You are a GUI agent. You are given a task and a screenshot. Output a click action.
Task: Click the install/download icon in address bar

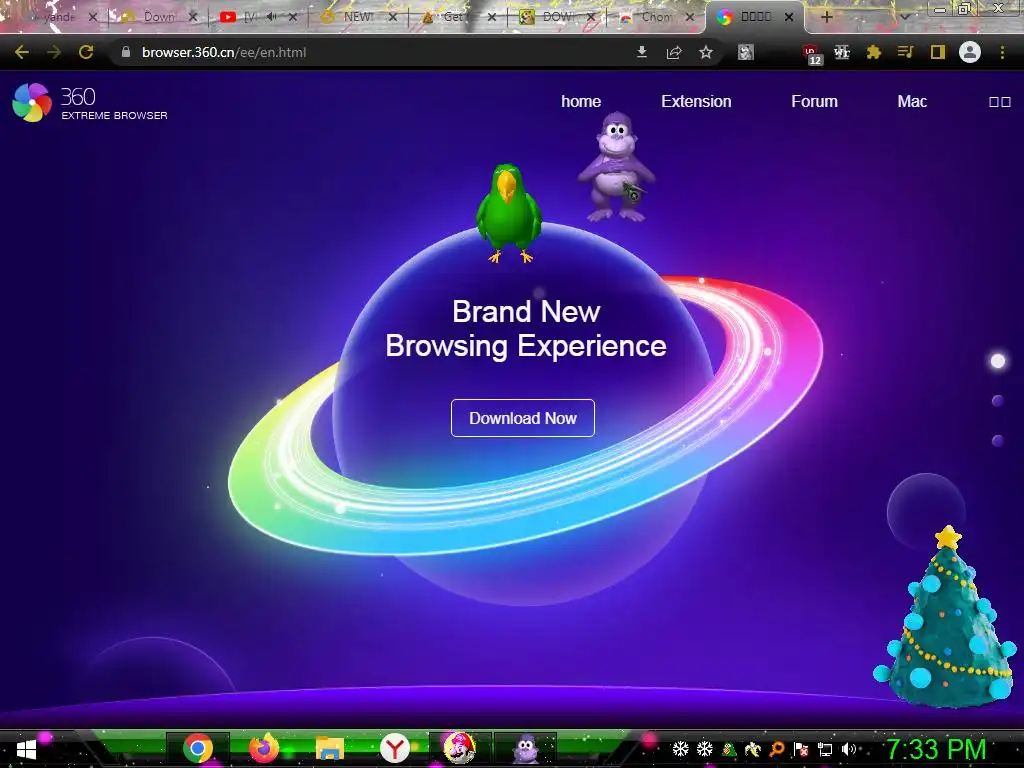click(641, 52)
